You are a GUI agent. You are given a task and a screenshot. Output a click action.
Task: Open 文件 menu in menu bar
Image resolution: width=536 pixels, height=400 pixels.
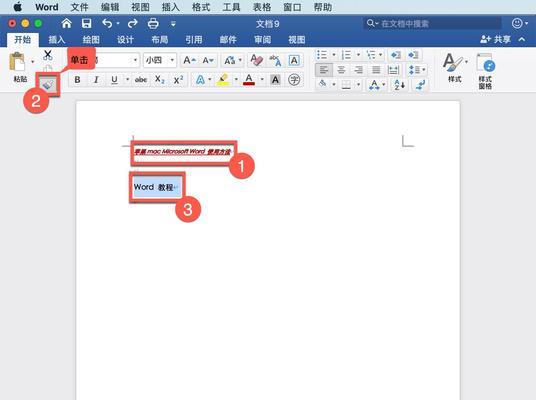(79, 7)
